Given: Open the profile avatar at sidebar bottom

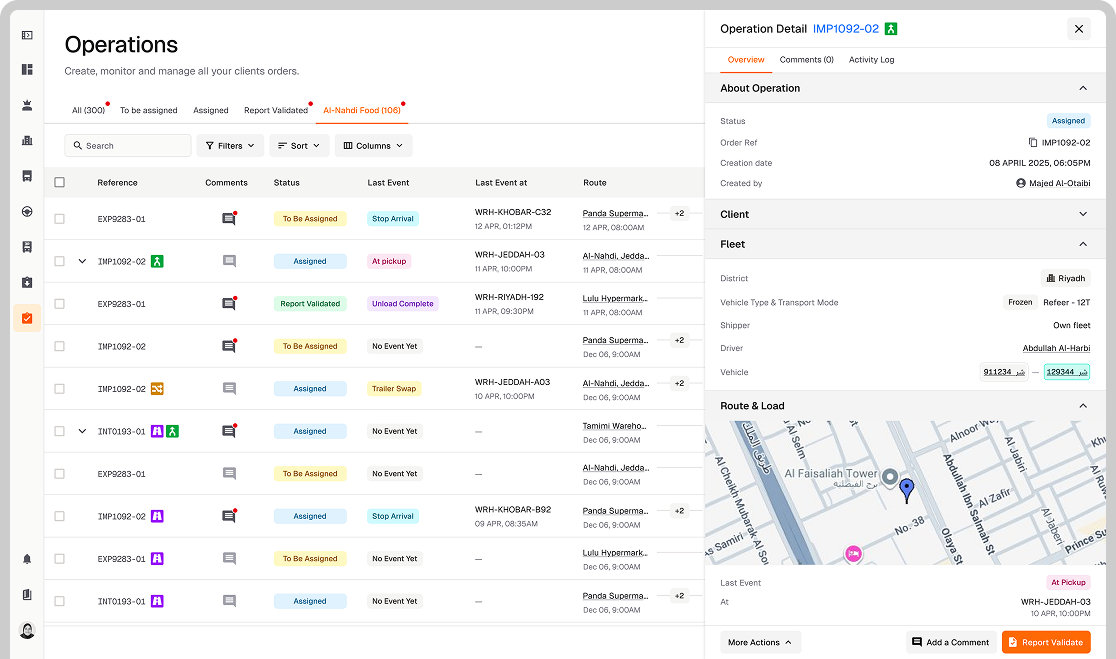Looking at the screenshot, I should pos(27,631).
